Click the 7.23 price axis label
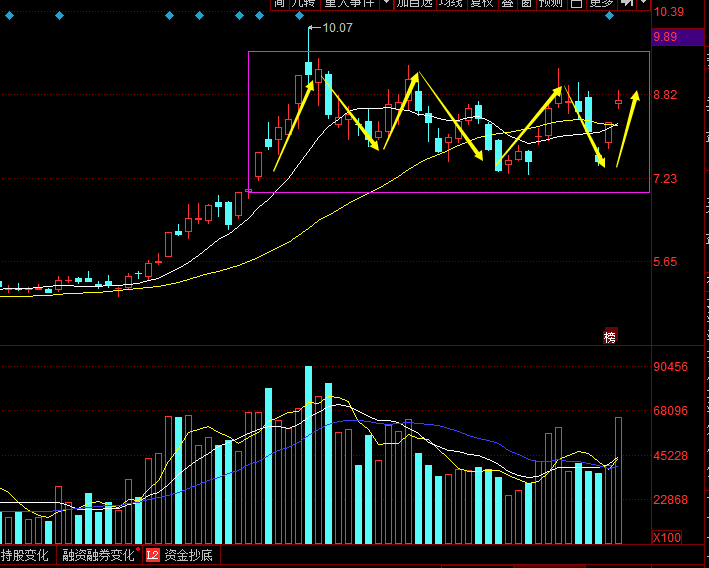Image resolution: width=709 pixels, height=568 pixels. click(x=665, y=179)
